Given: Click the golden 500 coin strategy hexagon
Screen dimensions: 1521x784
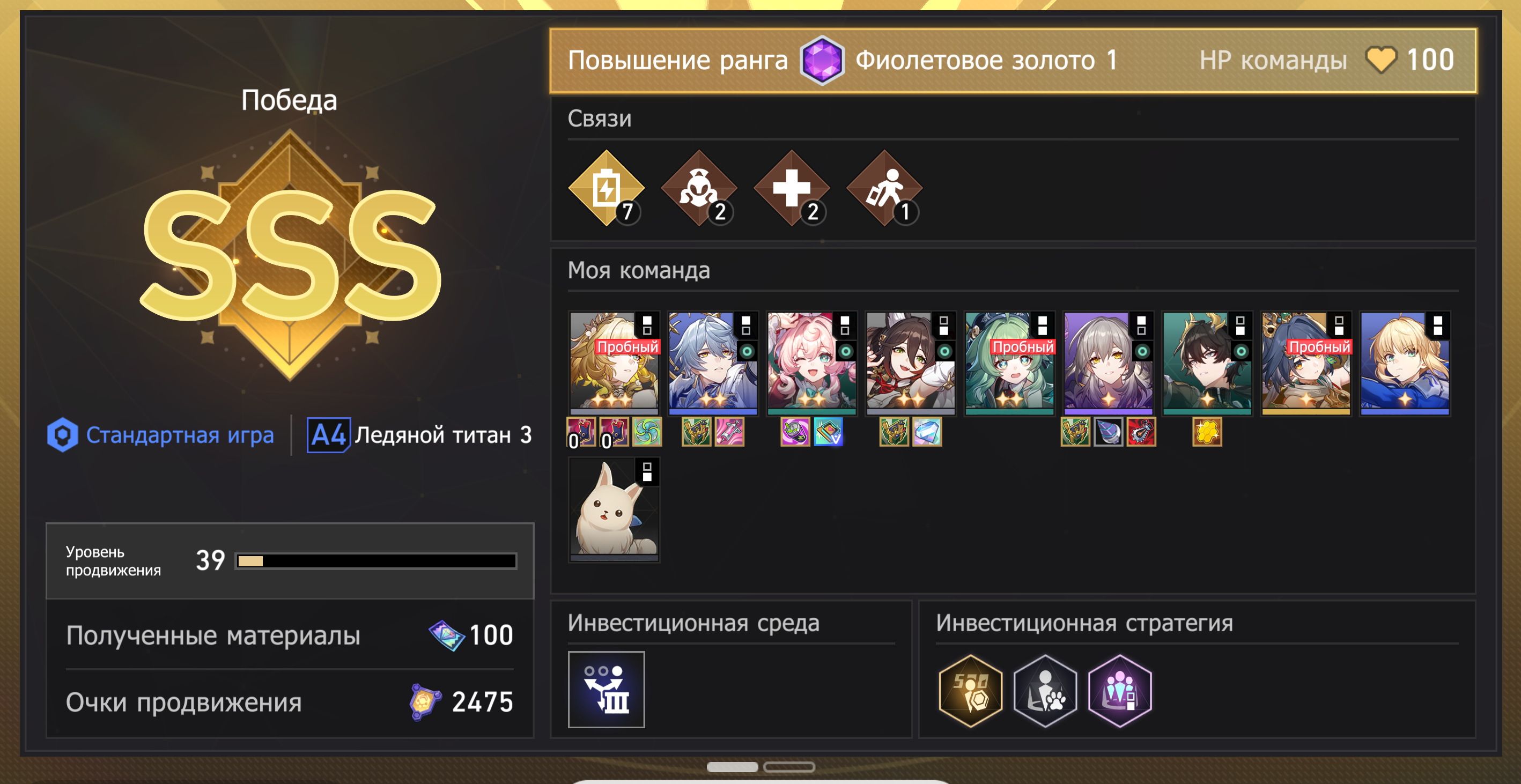Looking at the screenshot, I should [x=971, y=690].
